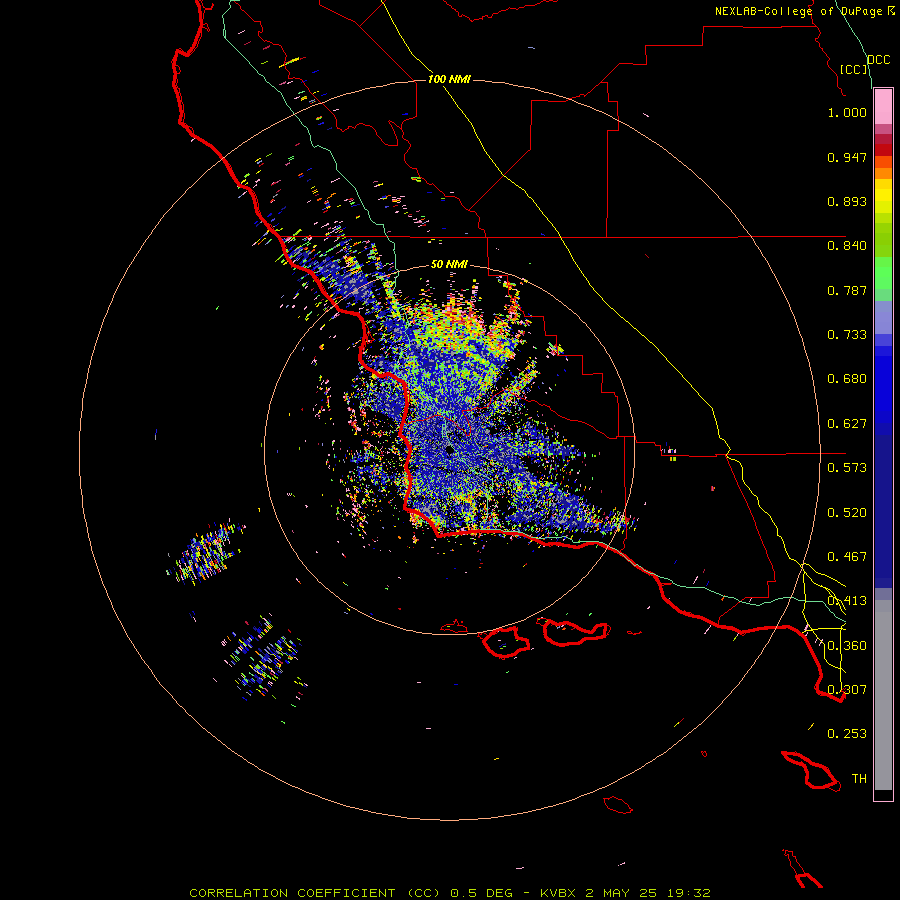Click the DCC label above the legend

[879, 60]
